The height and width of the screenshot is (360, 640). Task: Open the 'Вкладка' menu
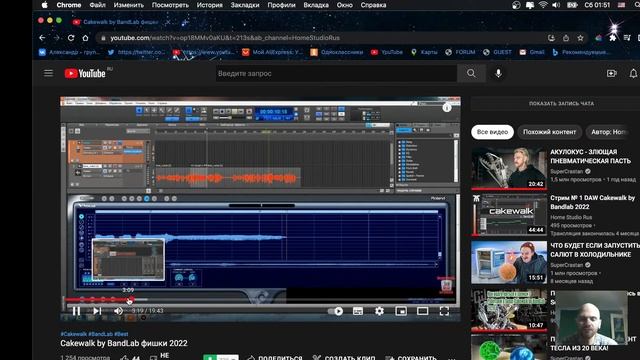tap(316, 5)
